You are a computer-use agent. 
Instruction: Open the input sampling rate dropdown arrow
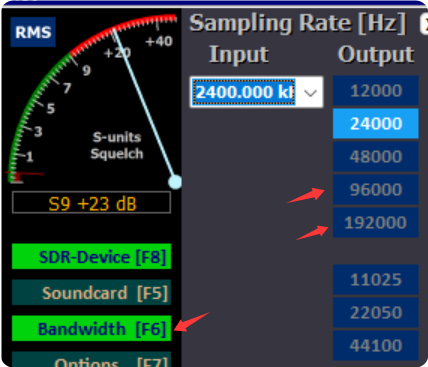[x=310, y=92]
